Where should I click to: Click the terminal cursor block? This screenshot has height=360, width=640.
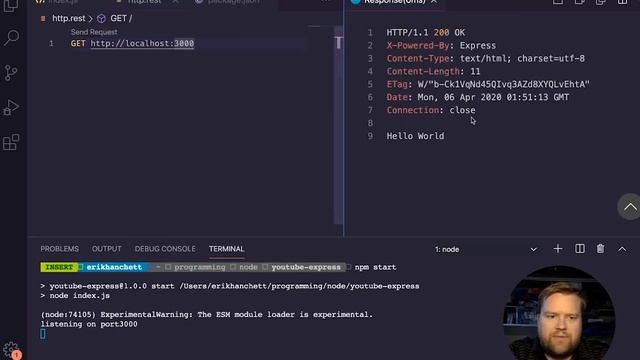pyautogui.click(x=43, y=334)
